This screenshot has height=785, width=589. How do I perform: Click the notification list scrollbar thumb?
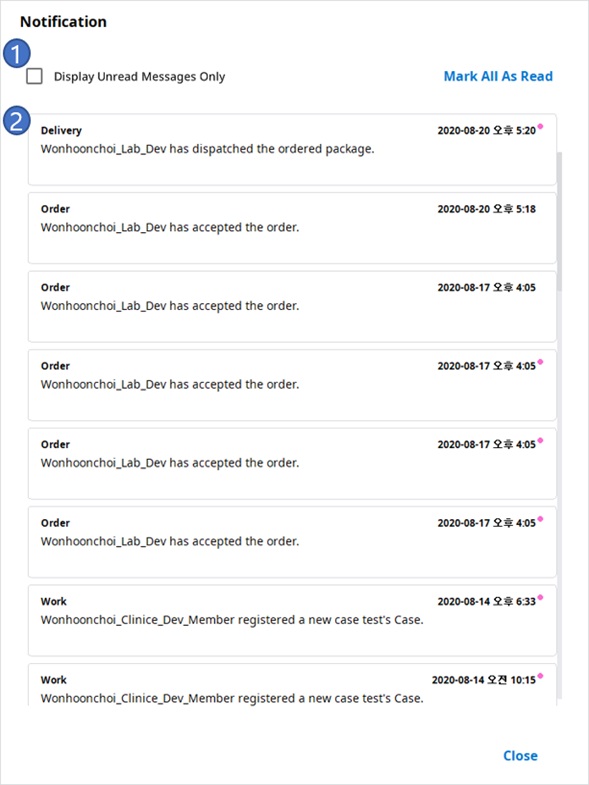[559, 221]
